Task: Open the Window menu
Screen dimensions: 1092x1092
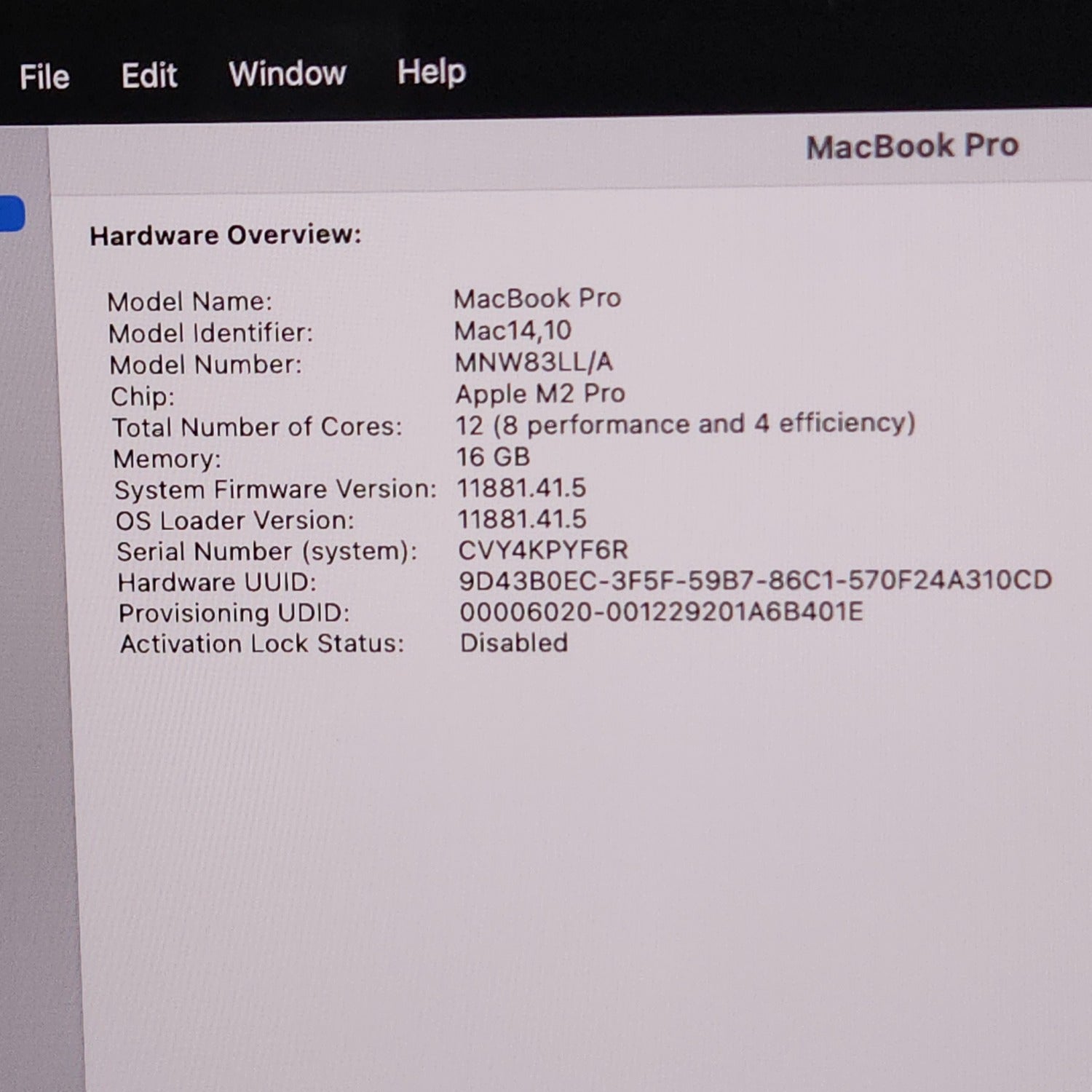Action: [x=288, y=74]
